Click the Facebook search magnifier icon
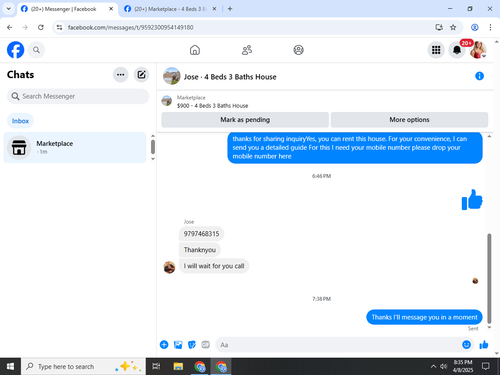Image resolution: width=500 pixels, height=375 pixels. click(36, 50)
